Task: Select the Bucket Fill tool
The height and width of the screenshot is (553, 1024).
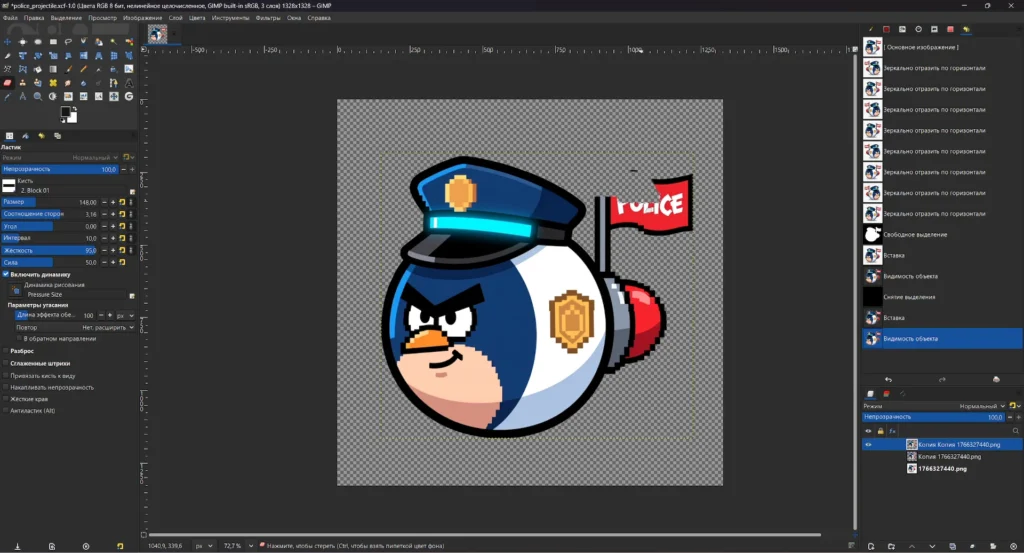Action: pyautogui.click(x=38, y=69)
